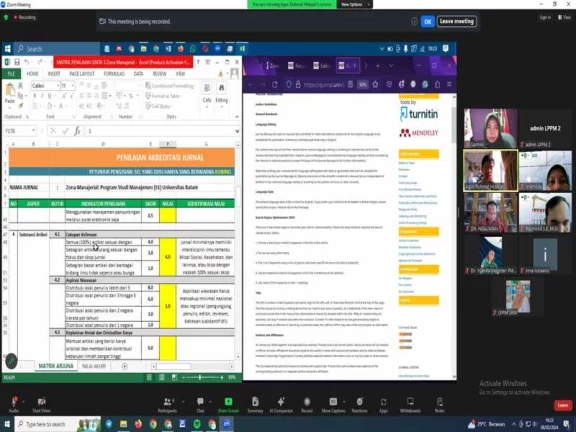Screen dimensions: 576x432
Task: Click the turnitin logo on the web page
Action: 419,114
